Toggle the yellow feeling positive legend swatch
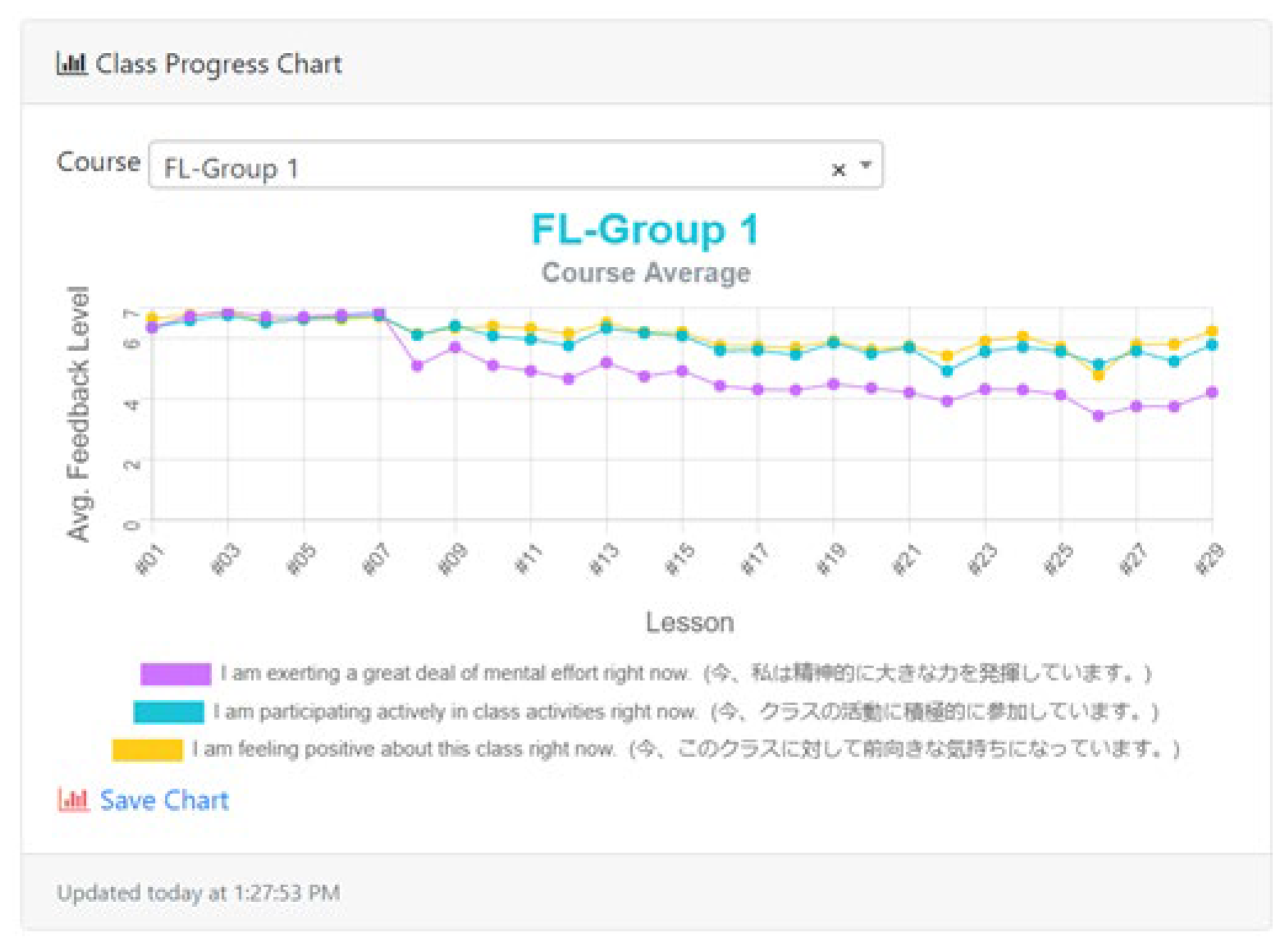Image resolution: width=1288 pixels, height=948 pixels. tap(148, 749)
